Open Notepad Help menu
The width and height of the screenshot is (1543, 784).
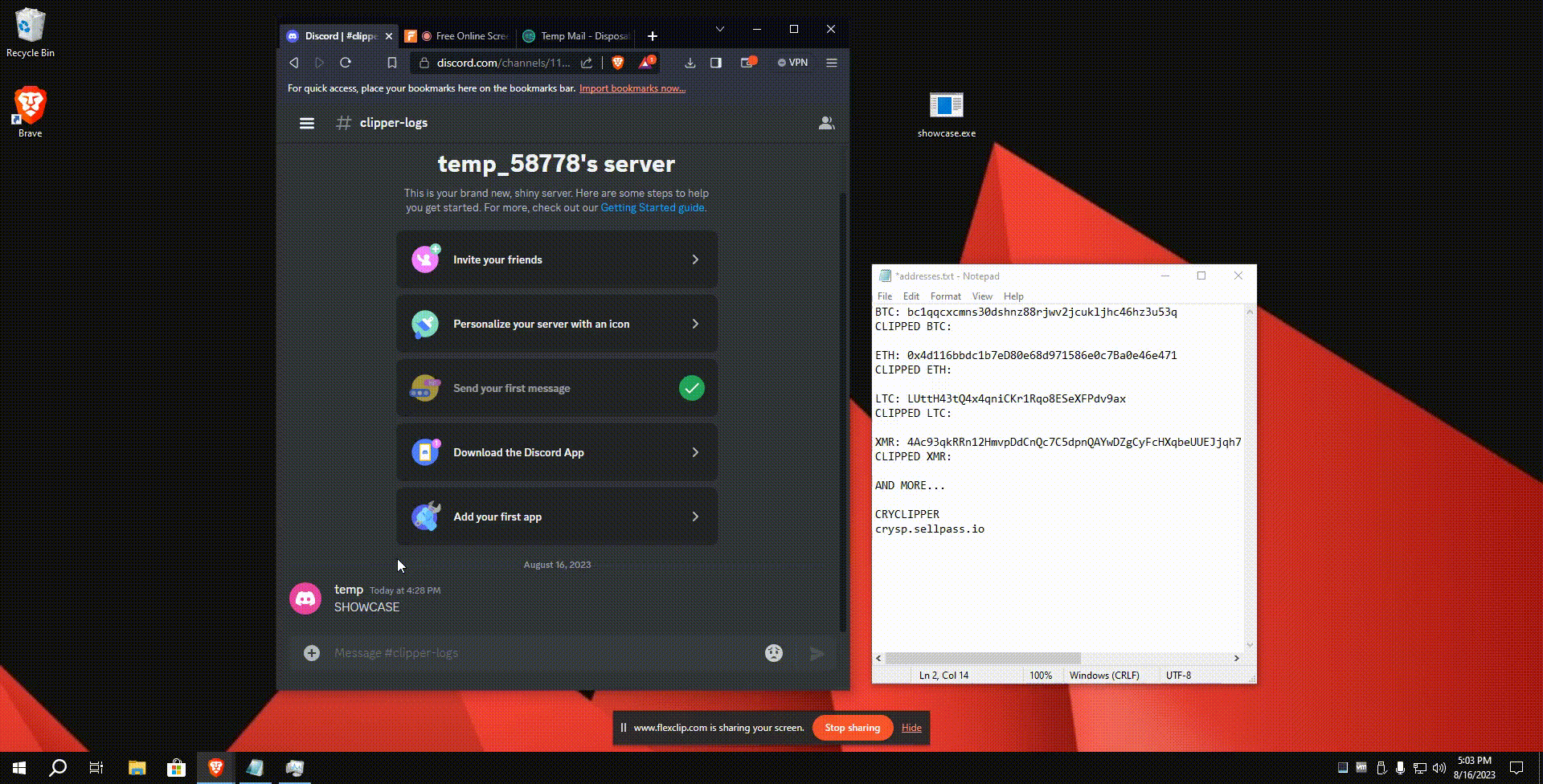pyautogui.click(x=1013, y=296)
